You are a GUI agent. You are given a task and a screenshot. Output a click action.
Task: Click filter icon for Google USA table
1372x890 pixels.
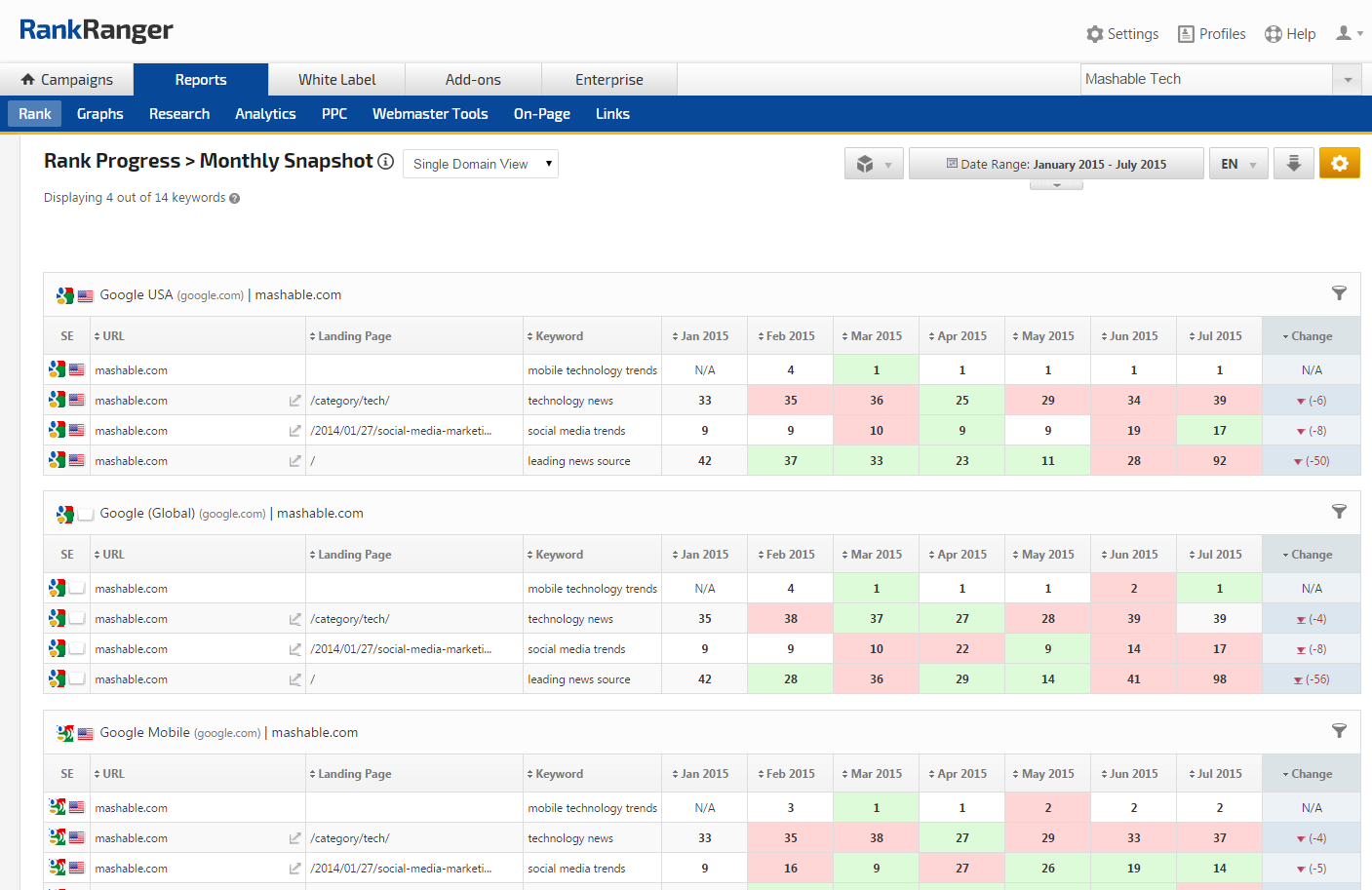tap(1339, 293)
